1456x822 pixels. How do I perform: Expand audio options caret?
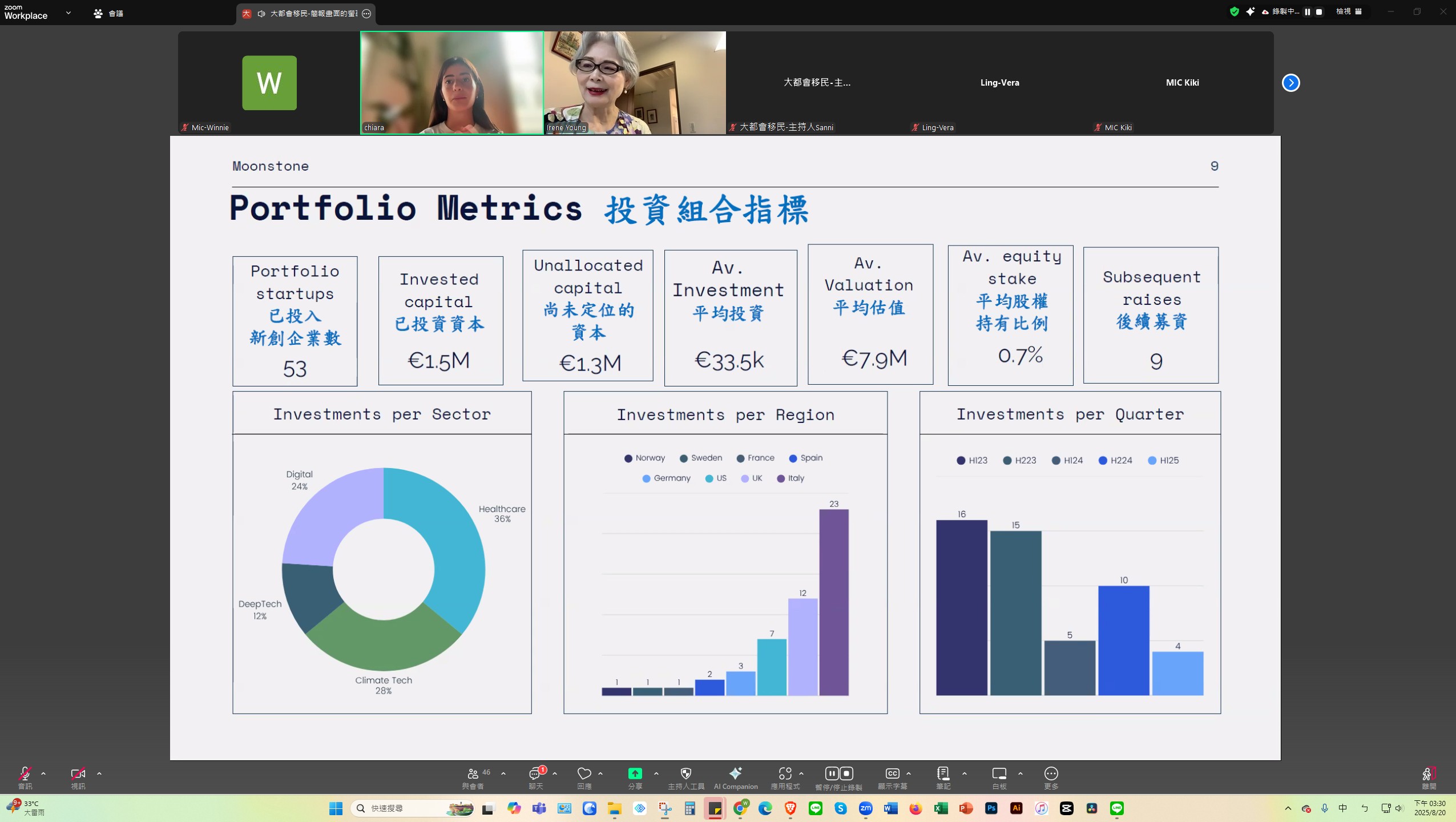pos(43,774)
